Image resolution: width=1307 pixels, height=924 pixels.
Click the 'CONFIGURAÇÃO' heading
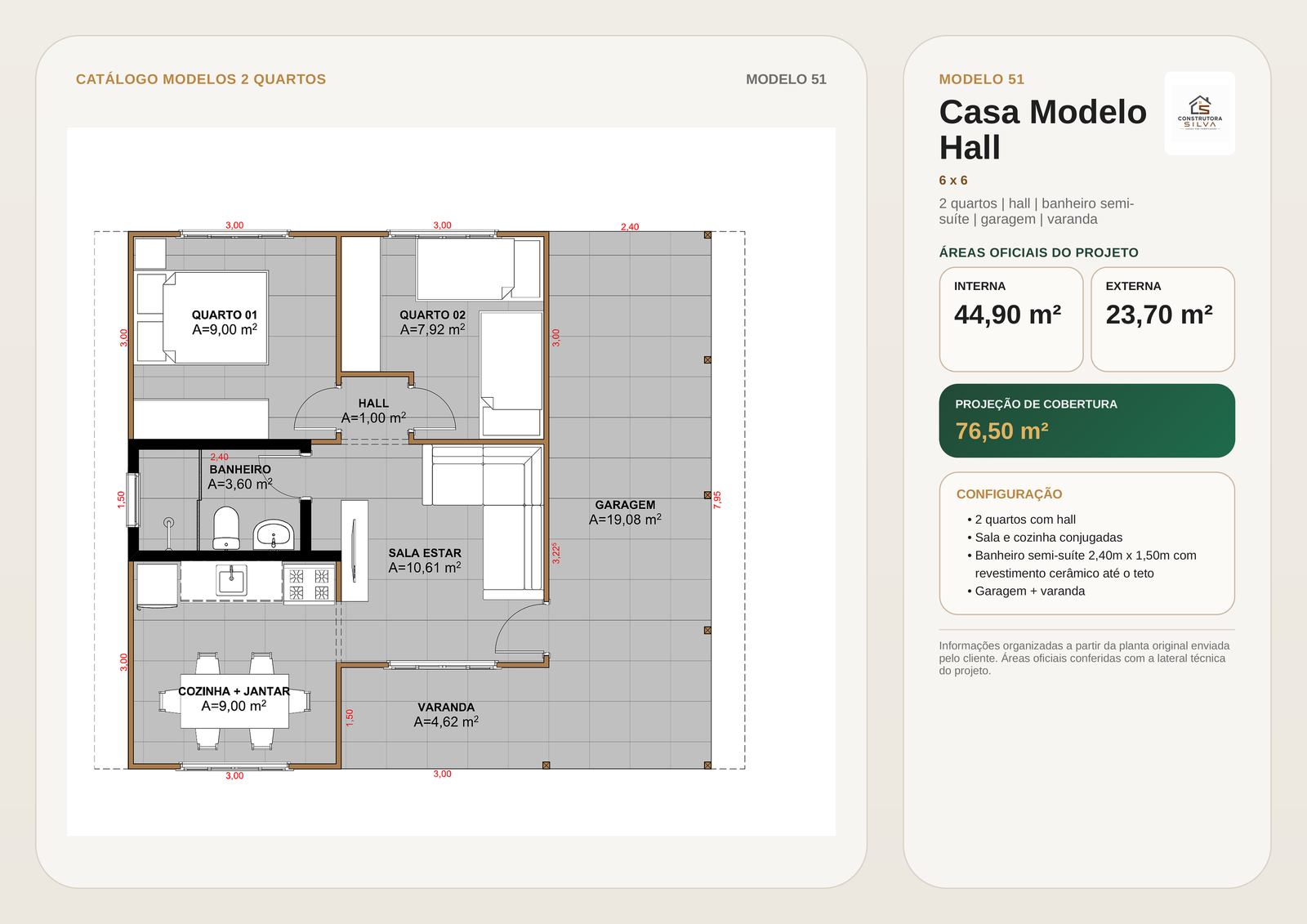pos(1009,494)
